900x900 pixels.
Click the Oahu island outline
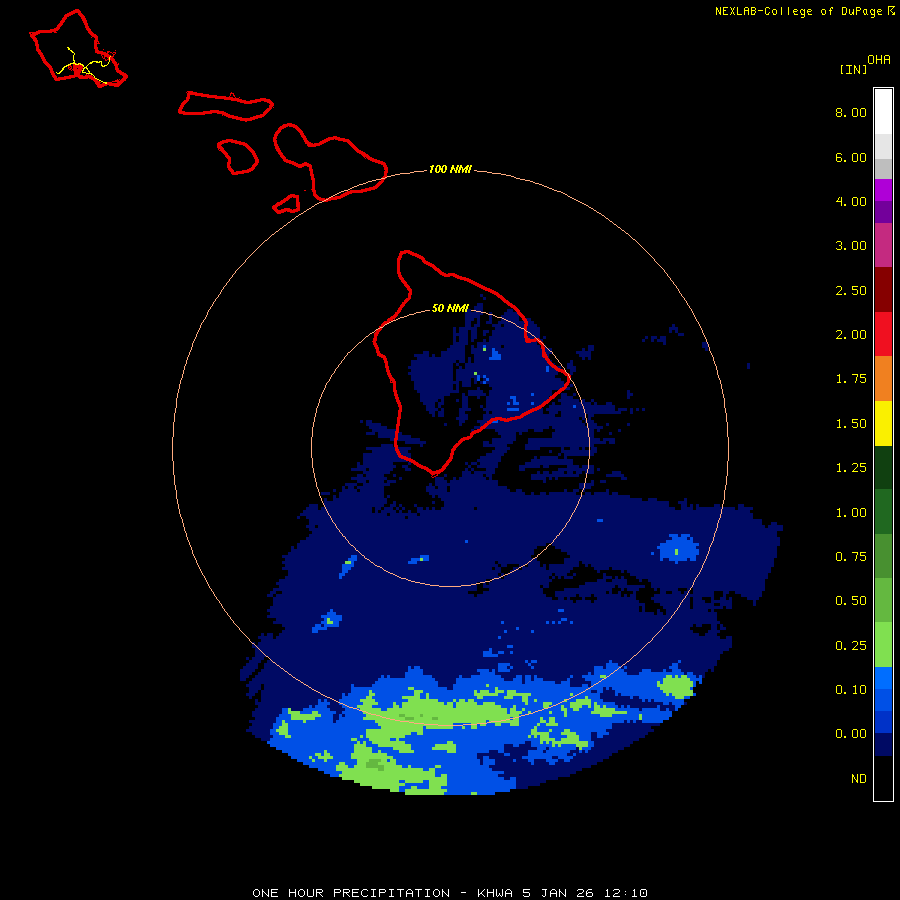(79, 49)
